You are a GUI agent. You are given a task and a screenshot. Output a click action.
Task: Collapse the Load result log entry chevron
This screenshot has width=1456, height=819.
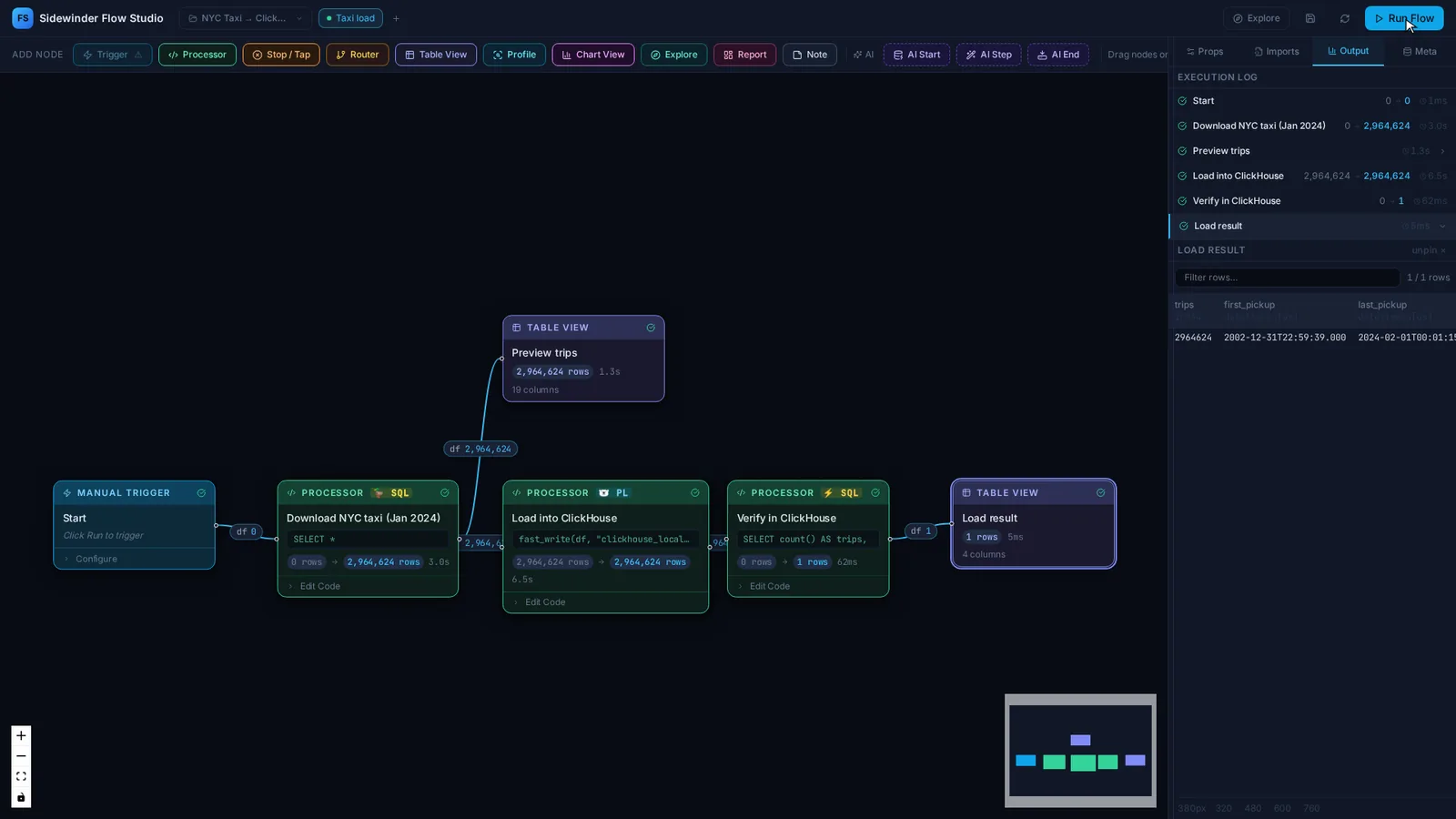pos(1442,226)
